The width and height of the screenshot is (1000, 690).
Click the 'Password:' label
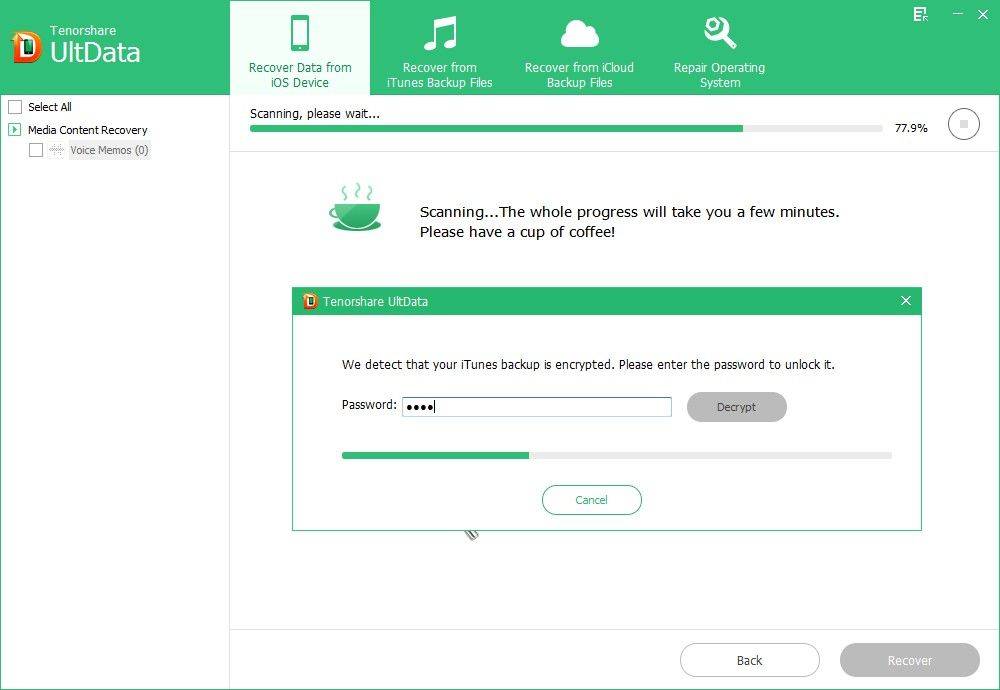(369, 405)
